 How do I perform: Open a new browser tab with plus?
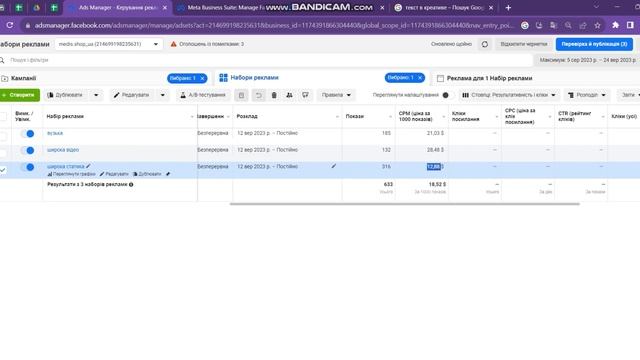click(x=508, y=7)
